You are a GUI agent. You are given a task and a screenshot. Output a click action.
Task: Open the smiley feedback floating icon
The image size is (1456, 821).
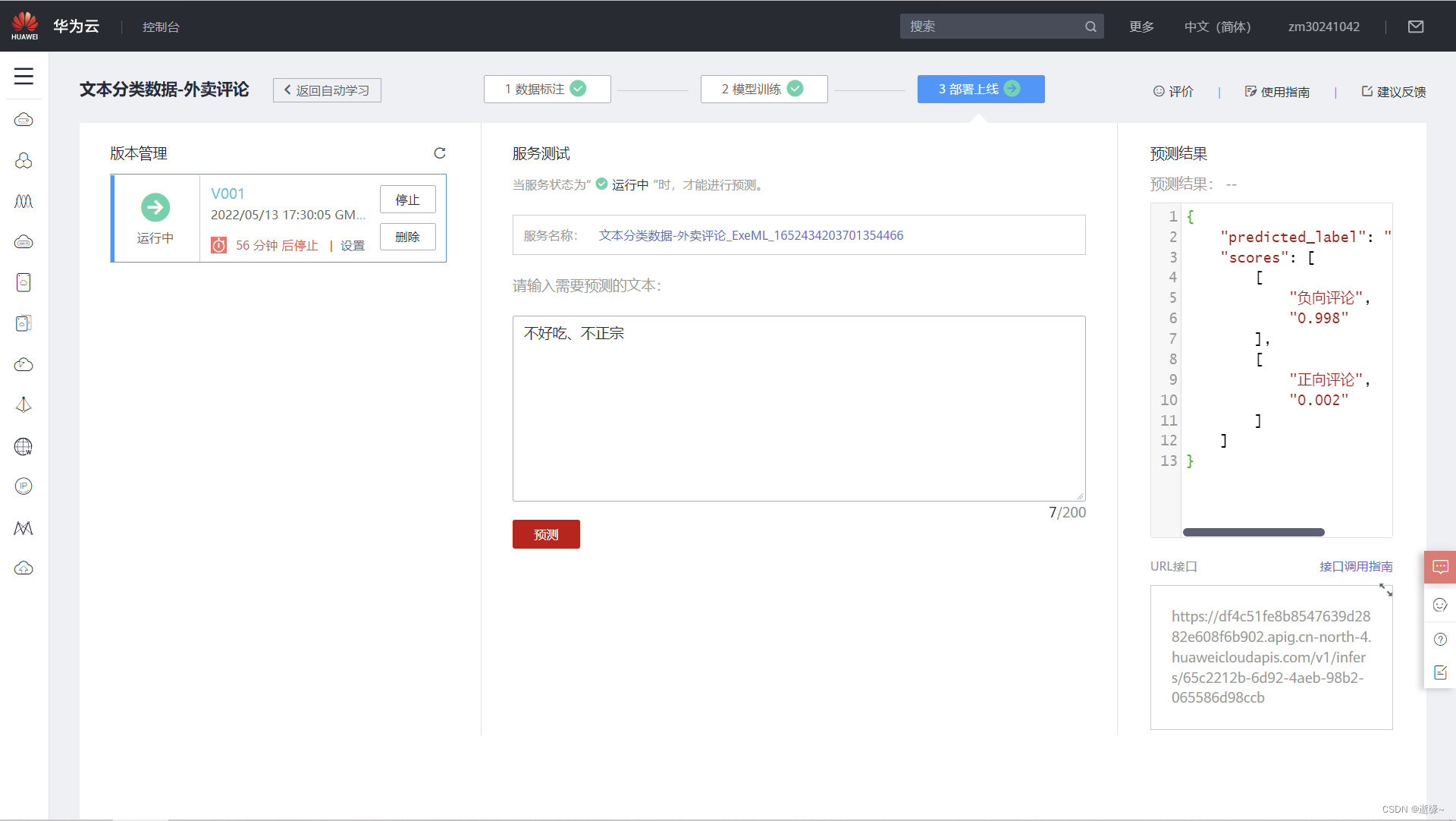pyautogui.click(x=1439, y=605)
